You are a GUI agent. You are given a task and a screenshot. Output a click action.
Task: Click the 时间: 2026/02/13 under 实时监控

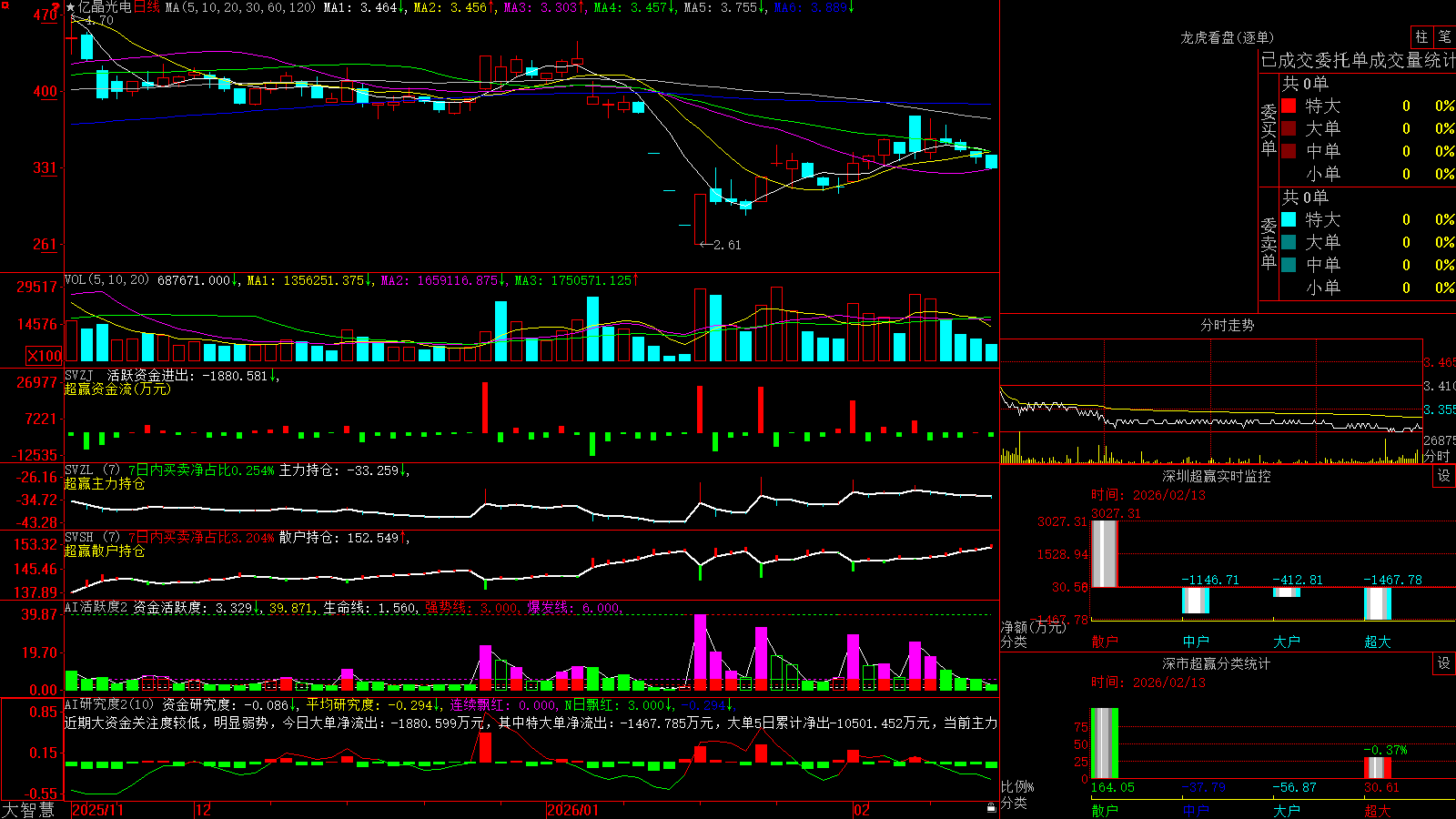1148,495
